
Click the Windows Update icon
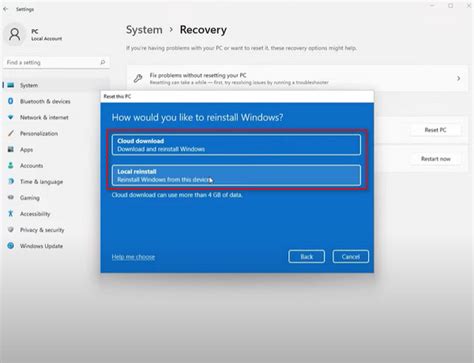11,246
